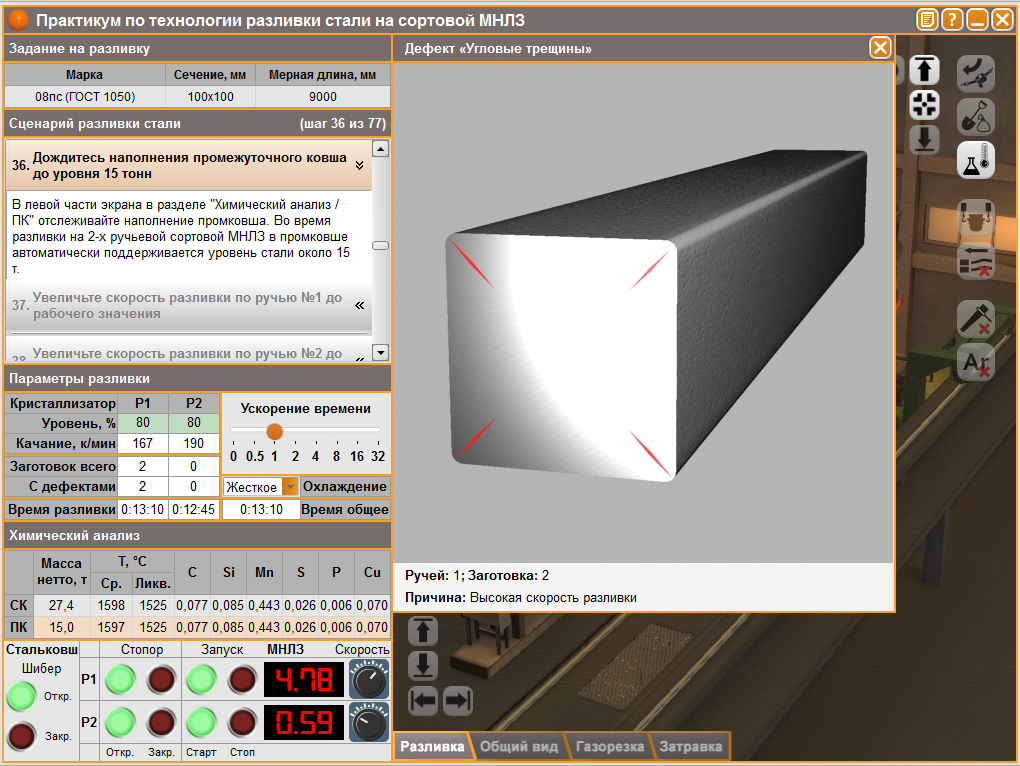Click time acceleration tick label 32
The image size is (1020, 766).
[x=378, y=456]
